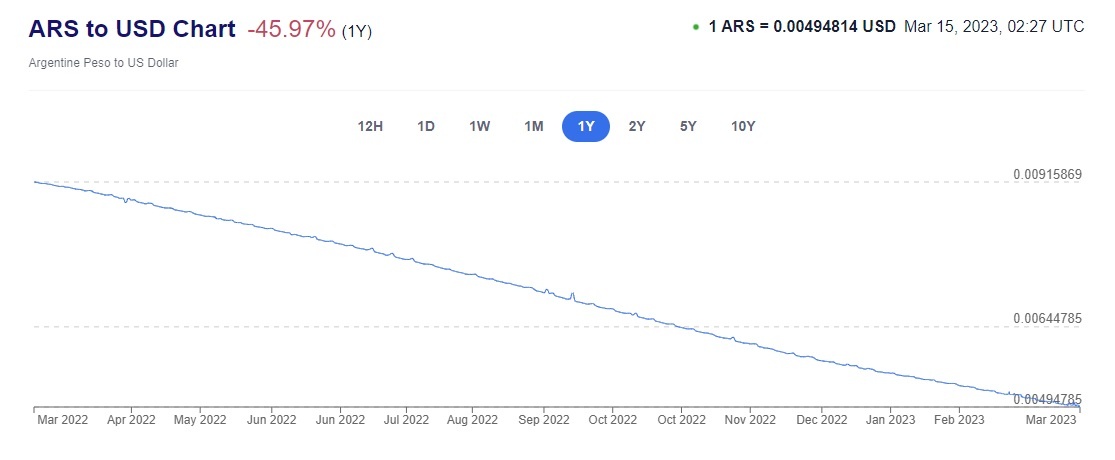Image resolution: width=1115 pixels, height=460 pixels.
Task: Click the Sep 2022 axis marker
Action: [x=544, y=420]
